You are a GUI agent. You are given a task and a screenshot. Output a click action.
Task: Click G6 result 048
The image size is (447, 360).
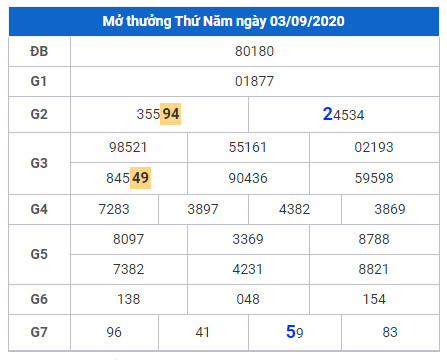(248, 299)
